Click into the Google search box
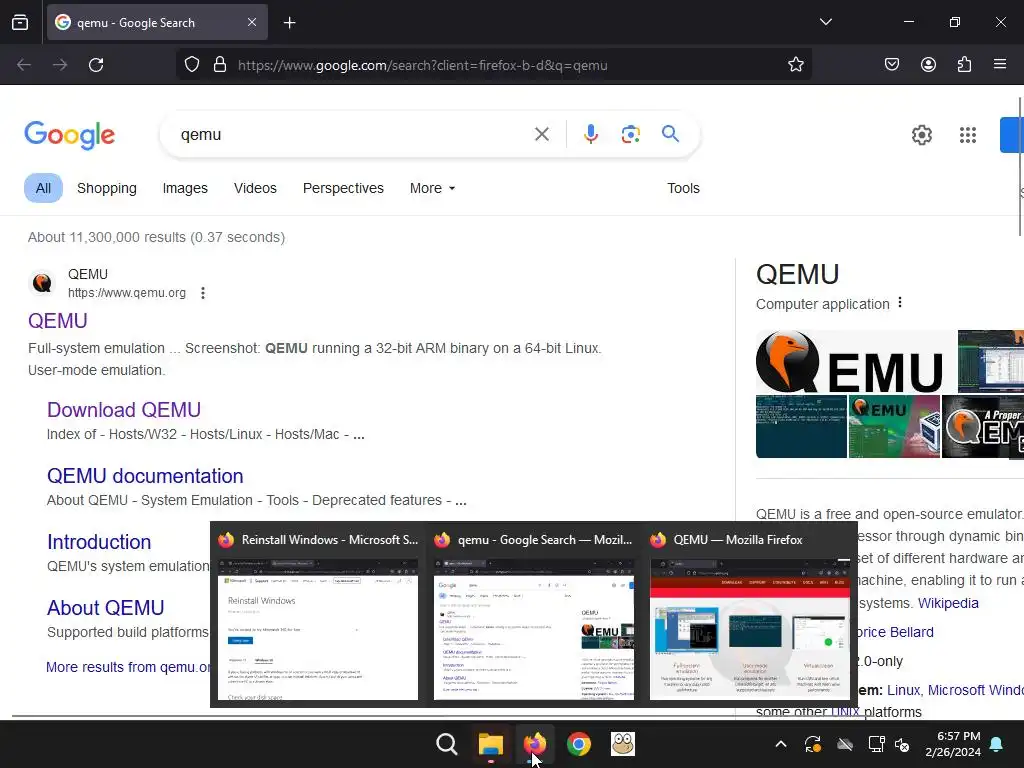The width and height of the screenshot is (1024, 768). coord(353,135)
